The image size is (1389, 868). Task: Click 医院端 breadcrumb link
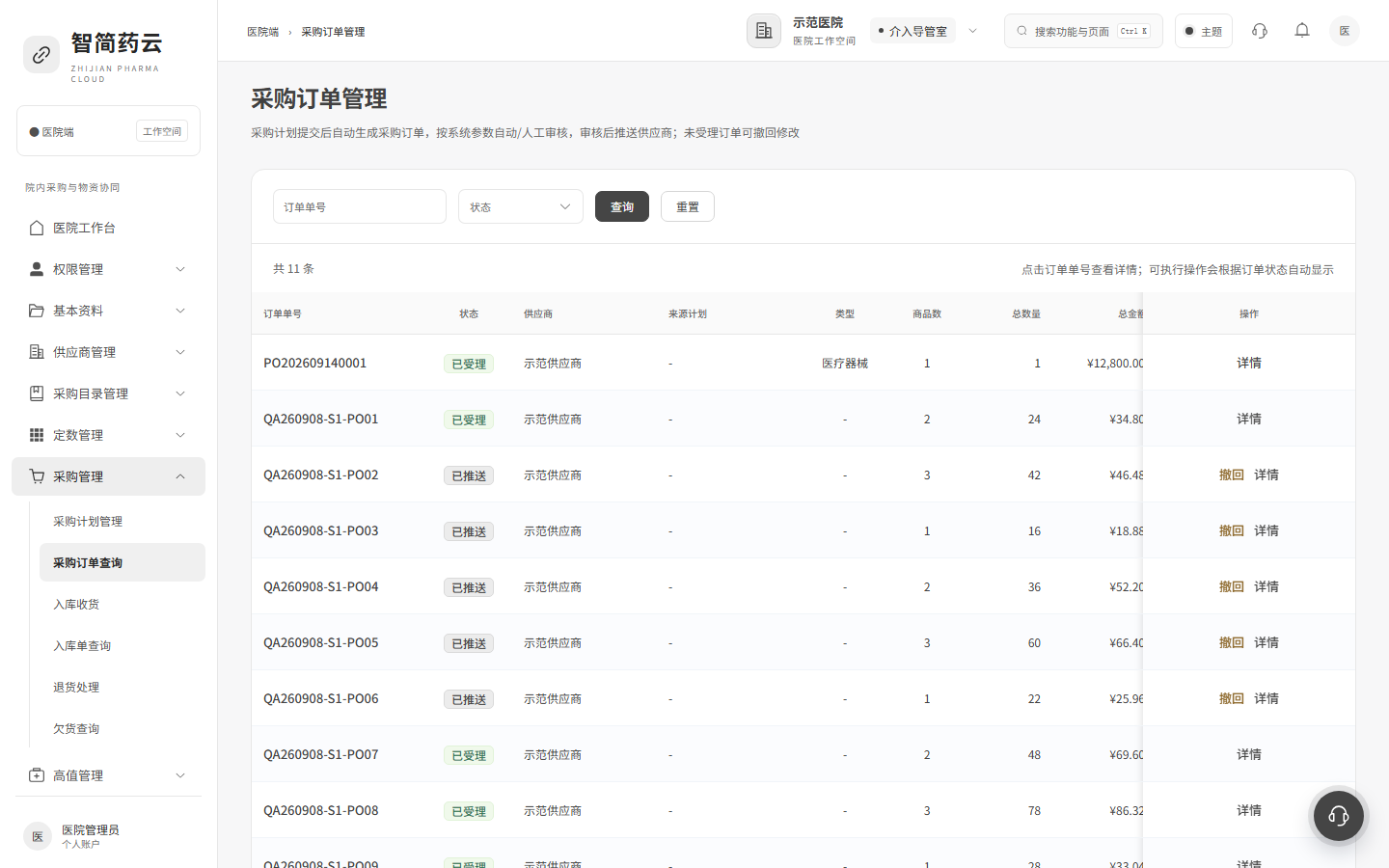pyautogui.click(x=263, y=32)
